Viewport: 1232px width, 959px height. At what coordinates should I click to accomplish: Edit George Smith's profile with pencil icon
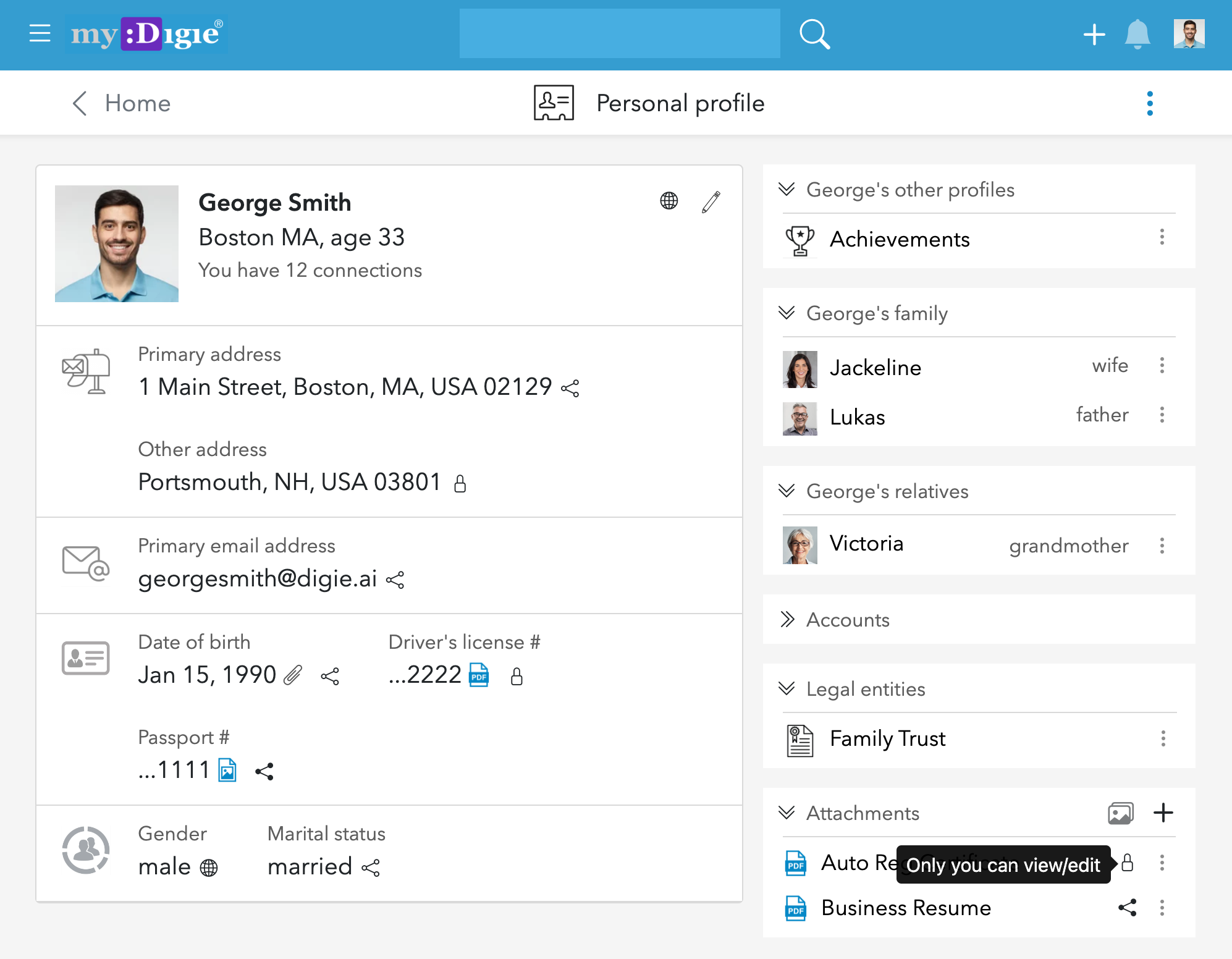711,201
